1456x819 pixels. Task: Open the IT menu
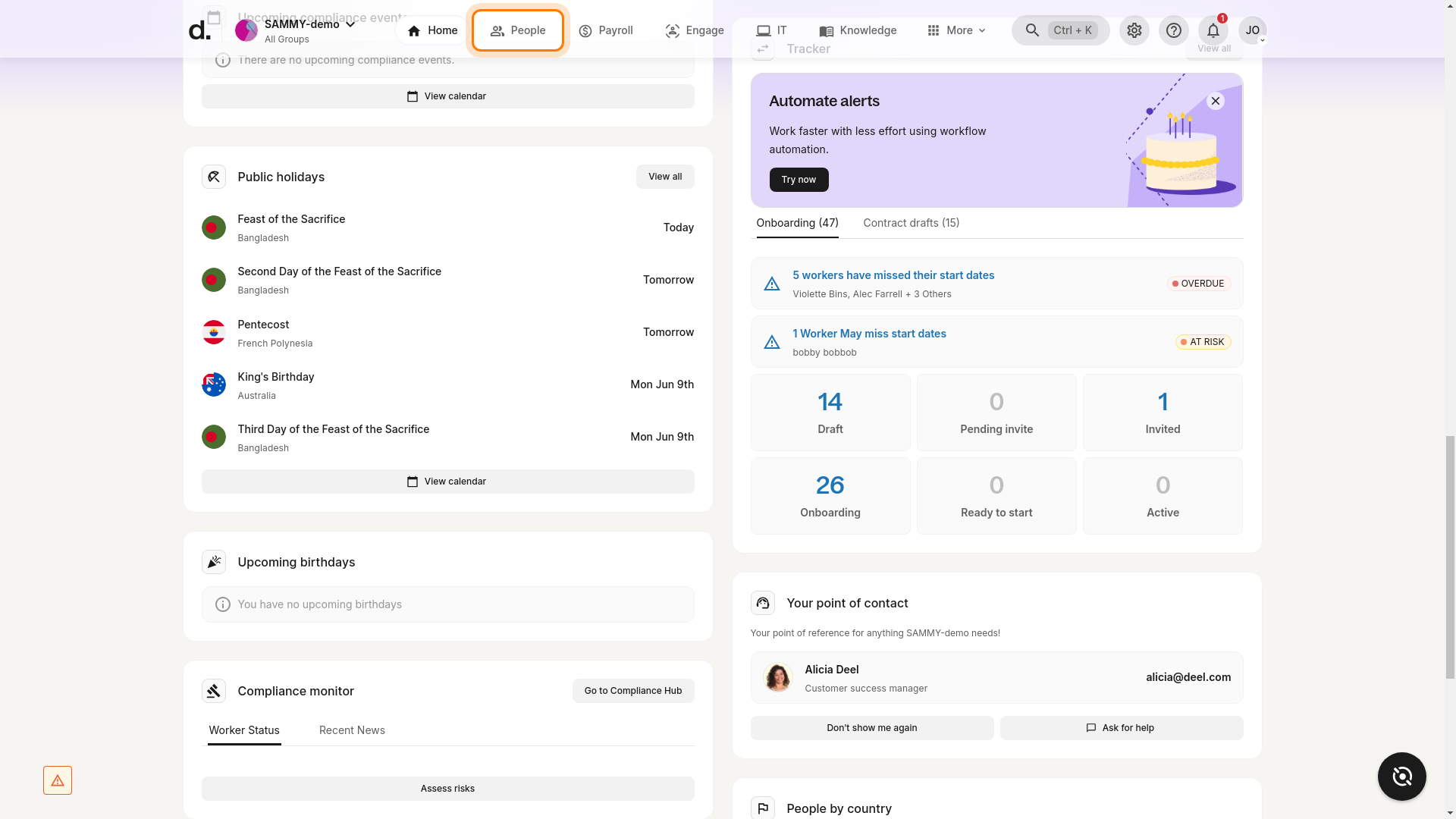coord(772,30)
